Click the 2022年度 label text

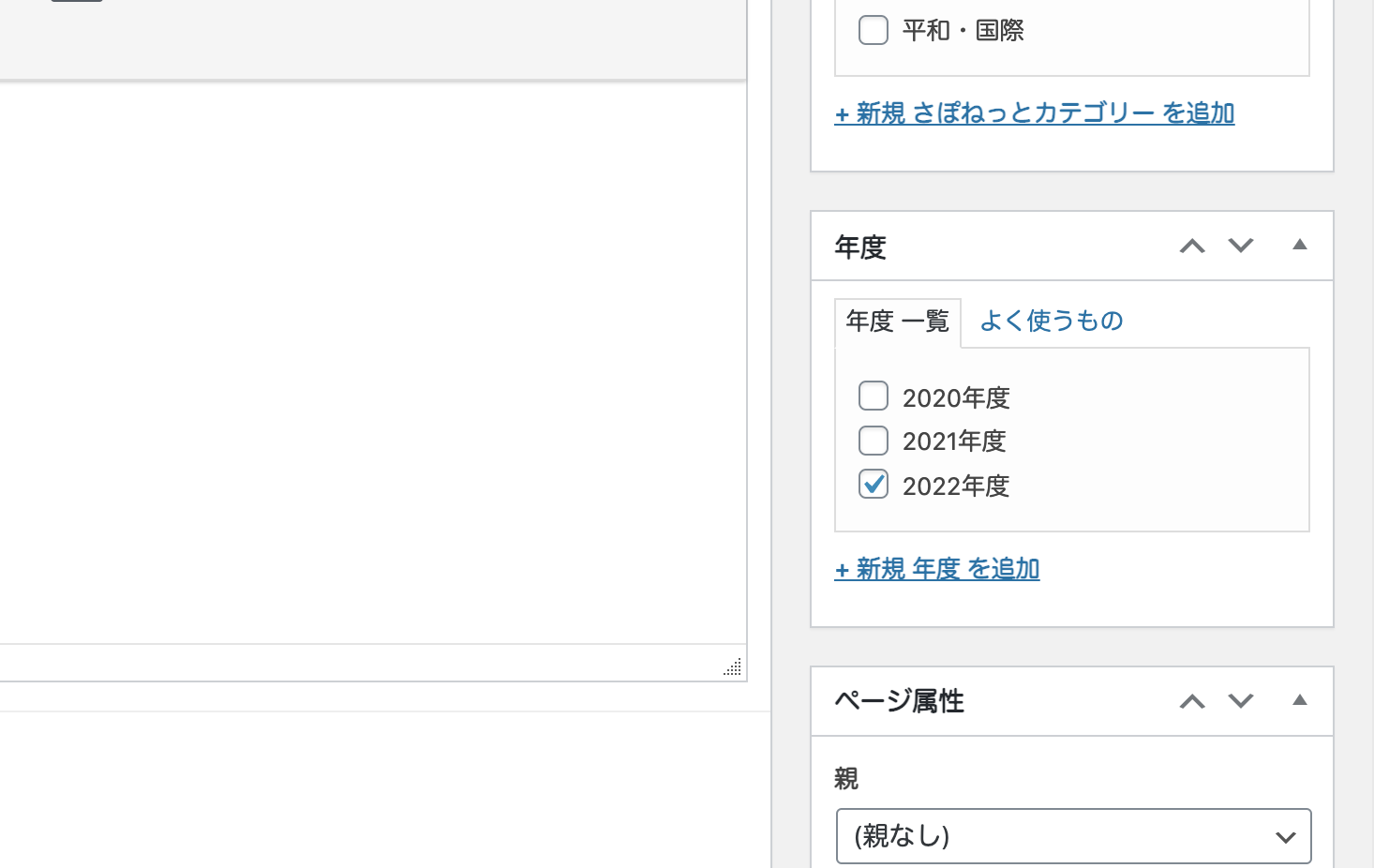pos(956,486)
